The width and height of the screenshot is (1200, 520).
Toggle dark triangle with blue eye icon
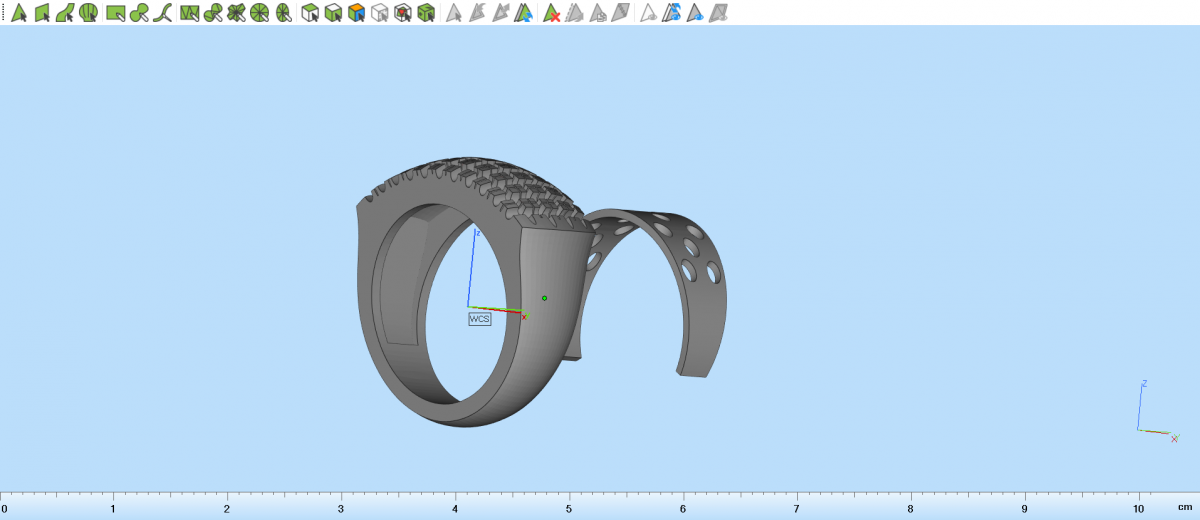[695, 13]
